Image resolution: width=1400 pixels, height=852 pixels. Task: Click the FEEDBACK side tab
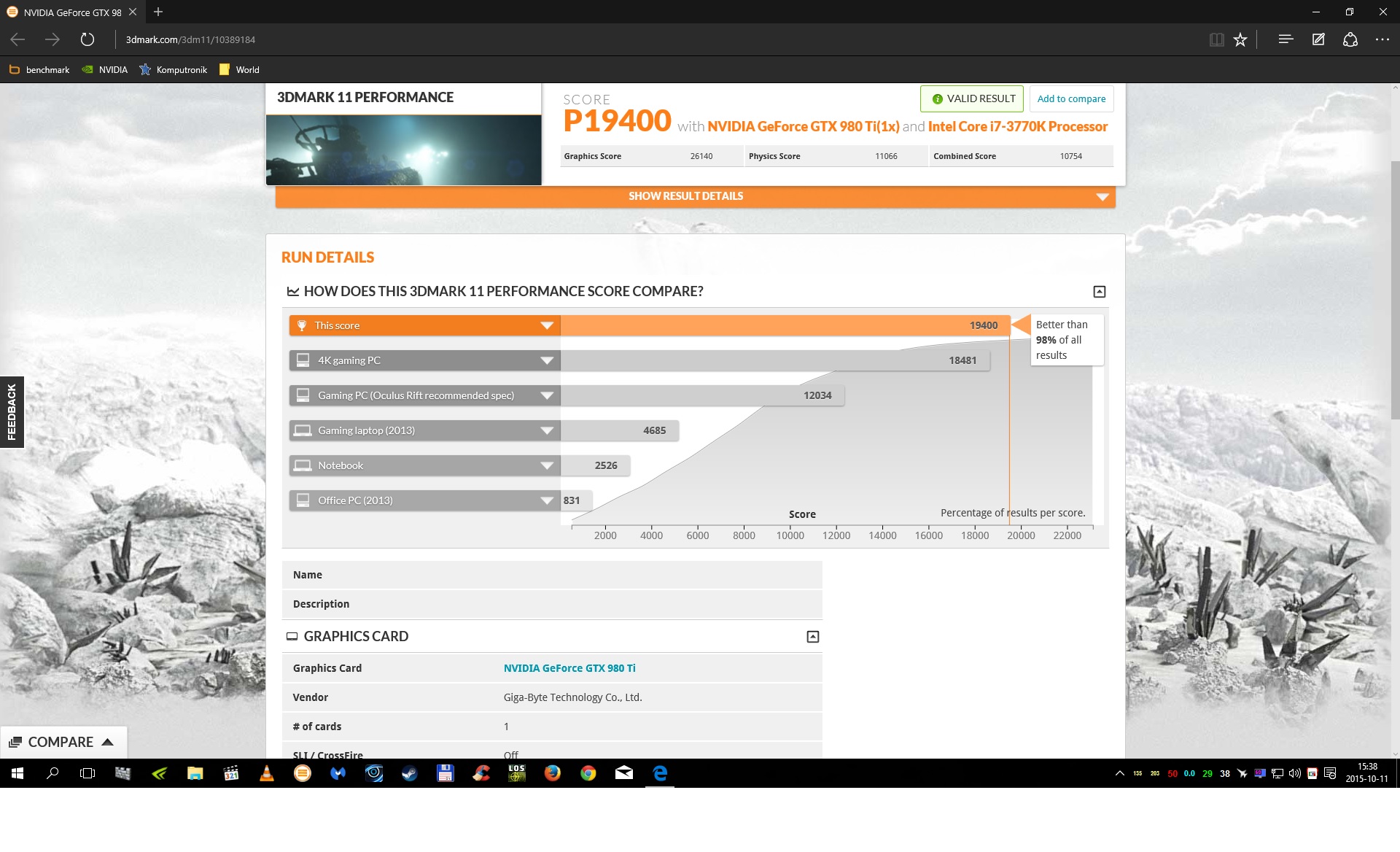coord(12,412)
